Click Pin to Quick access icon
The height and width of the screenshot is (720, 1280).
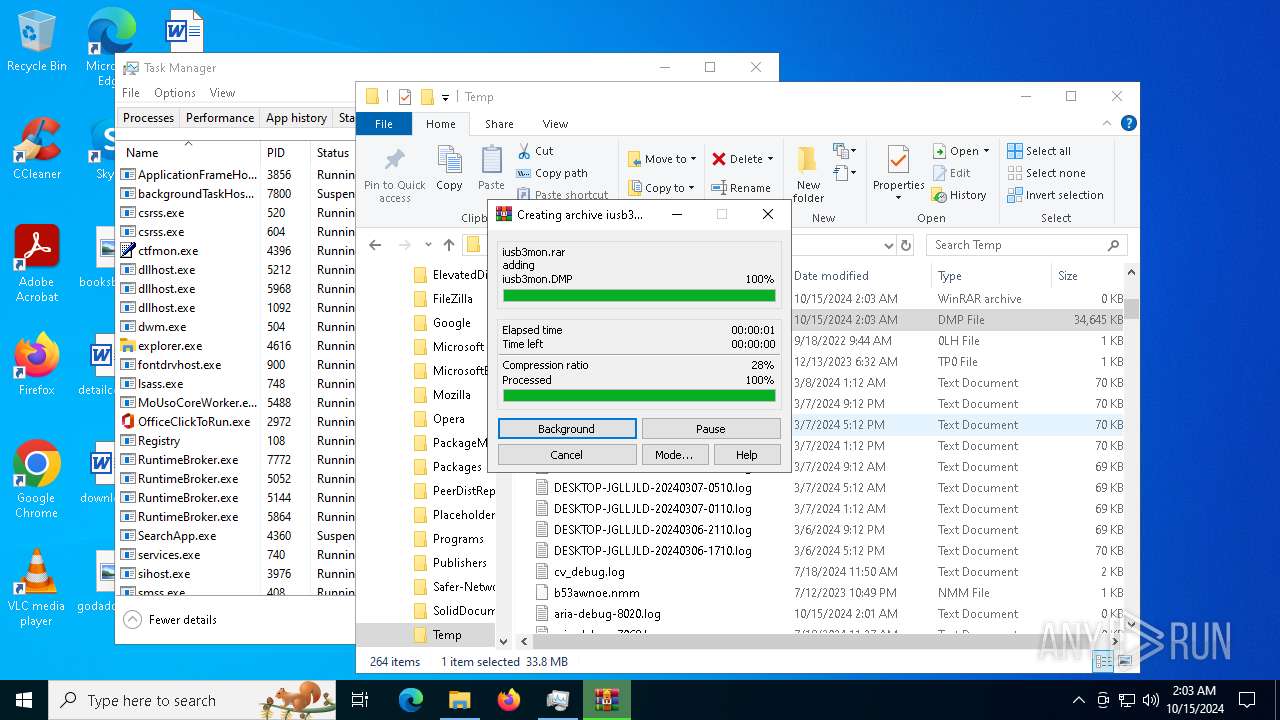[395, 175]
